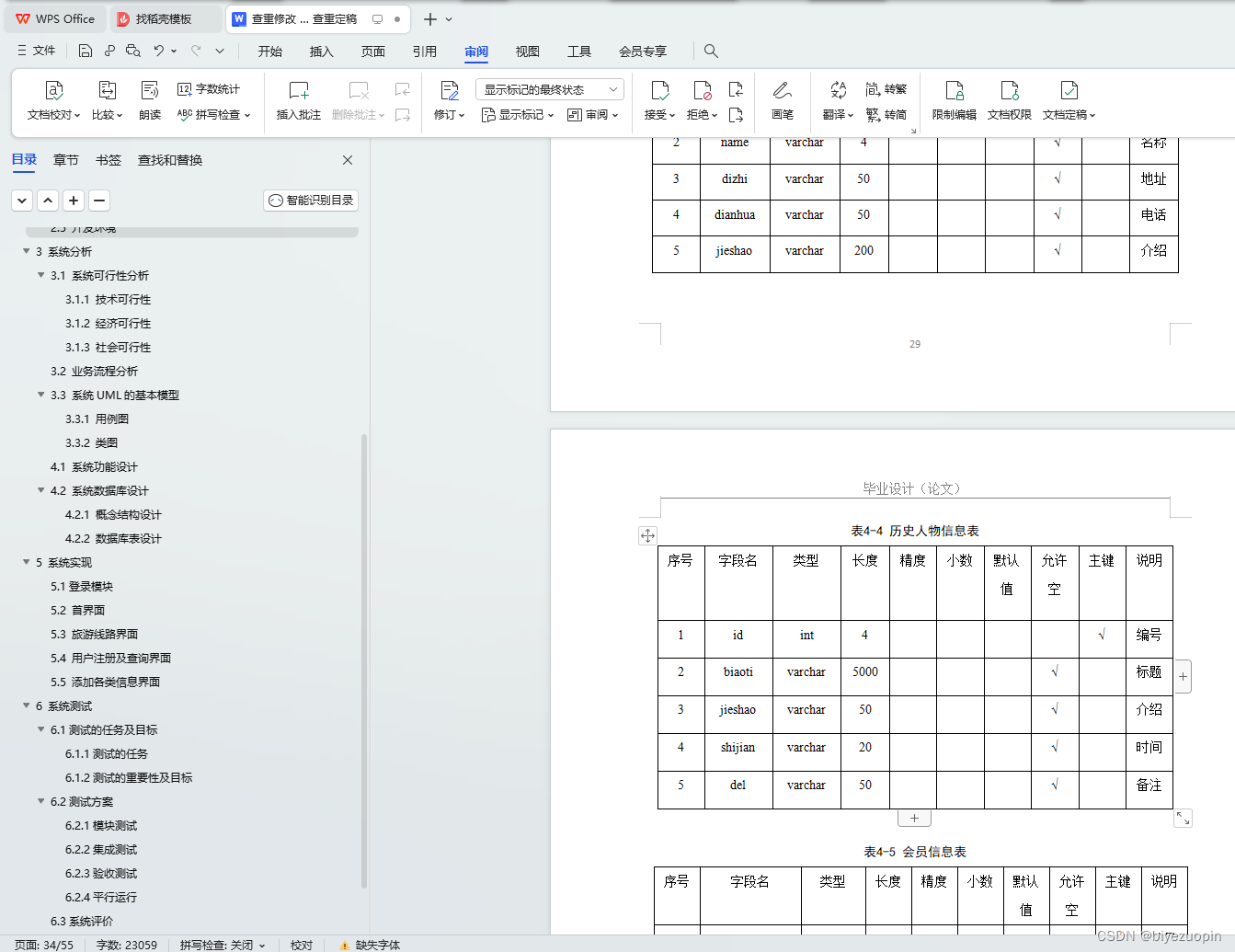This screenshot has height=952, width=1235.
Task: Open the 章节 tab in navigation pane
Action: 66,160
